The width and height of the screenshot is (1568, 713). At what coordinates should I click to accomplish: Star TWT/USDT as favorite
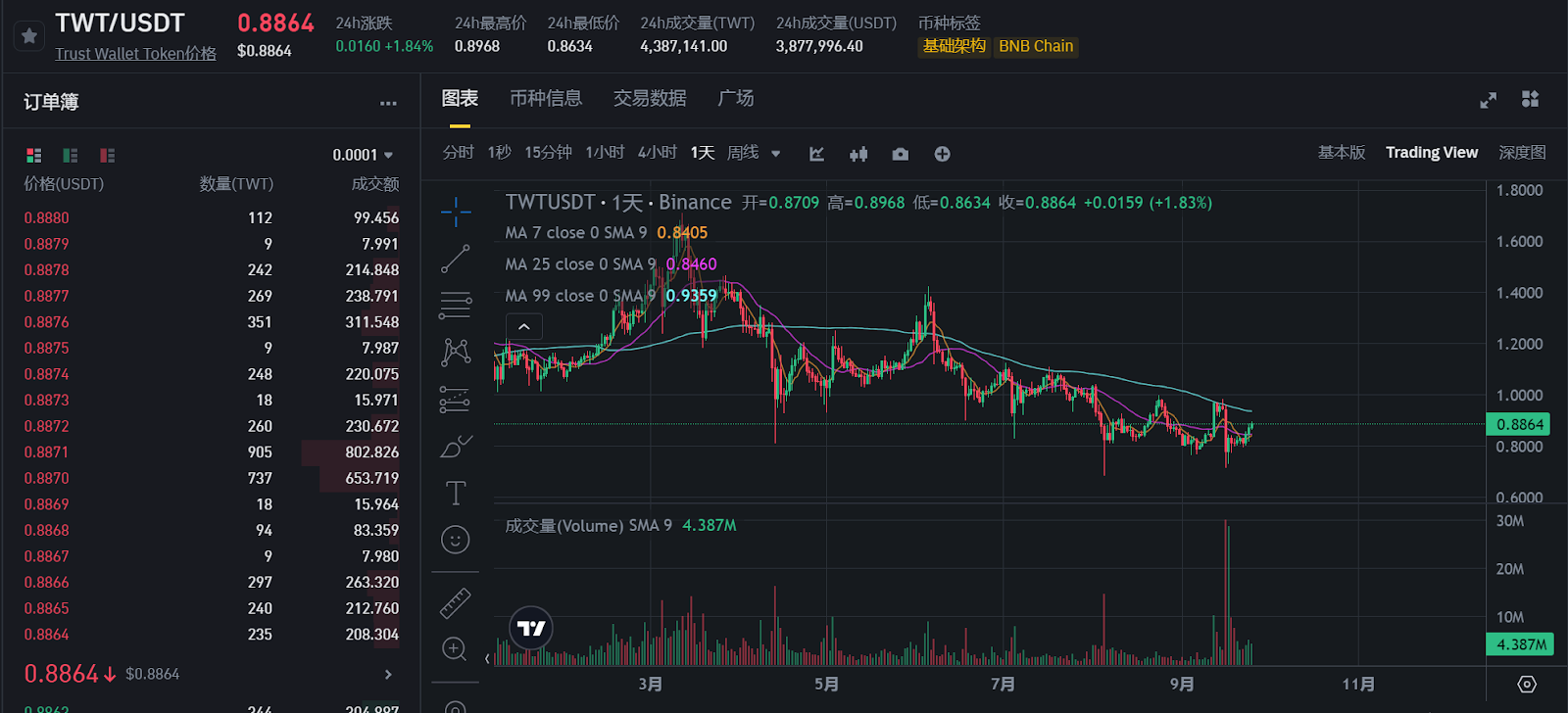(x=29, y=36)
